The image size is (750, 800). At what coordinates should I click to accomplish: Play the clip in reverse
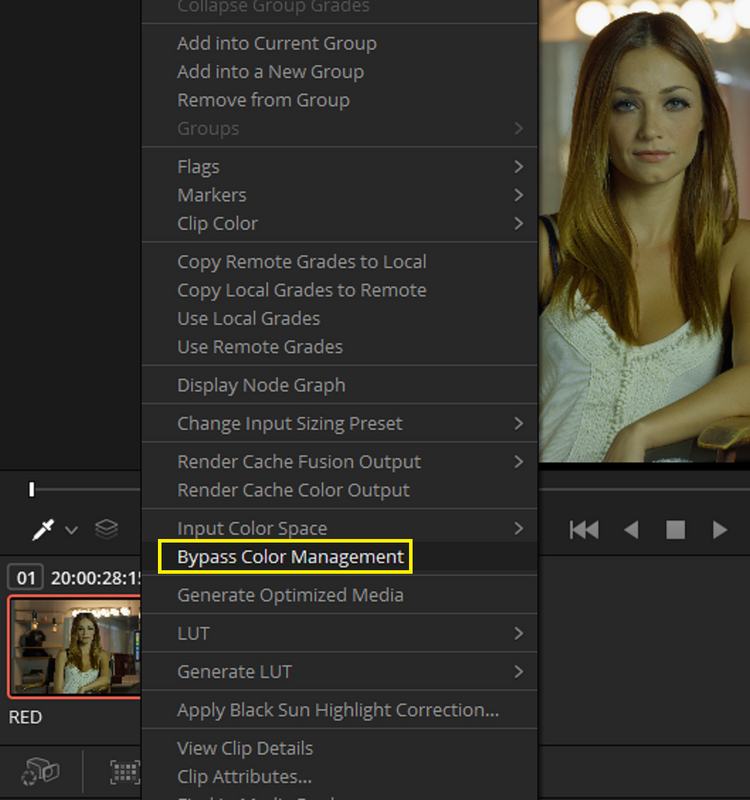coord(631,530)
